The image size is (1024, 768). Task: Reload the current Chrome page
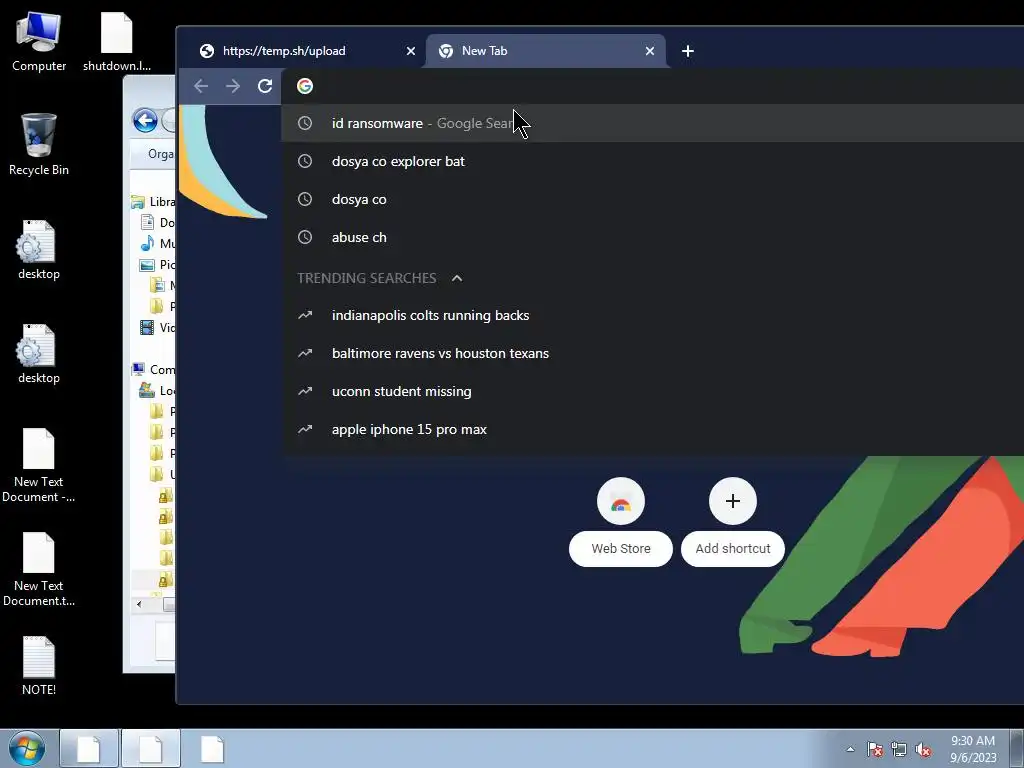(264, 86)
